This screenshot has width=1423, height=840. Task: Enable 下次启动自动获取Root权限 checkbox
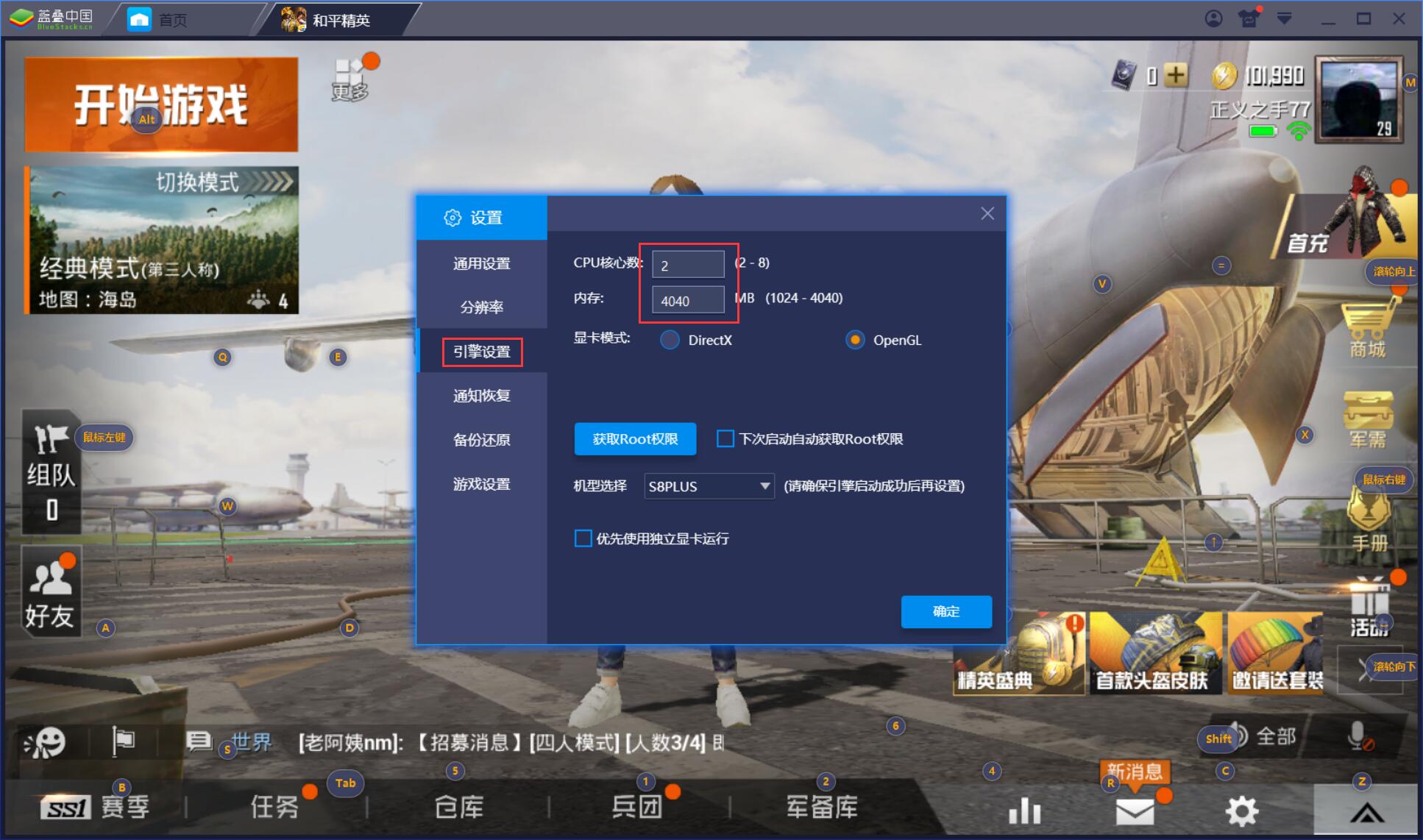(x=725, y=439)
